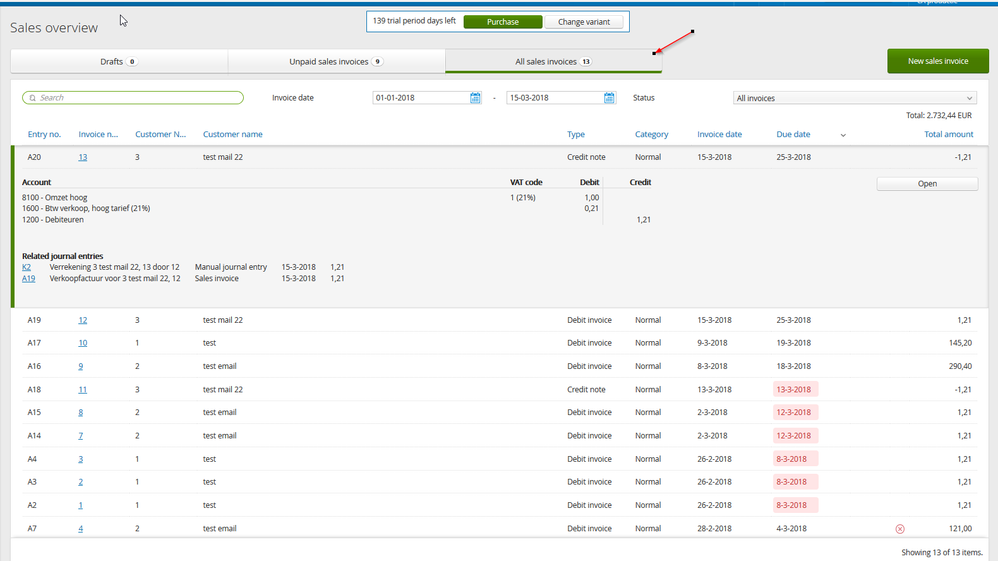Open invoice number 13 link
This screenshot has width=998, height=561.
click(x=83, y=157)
